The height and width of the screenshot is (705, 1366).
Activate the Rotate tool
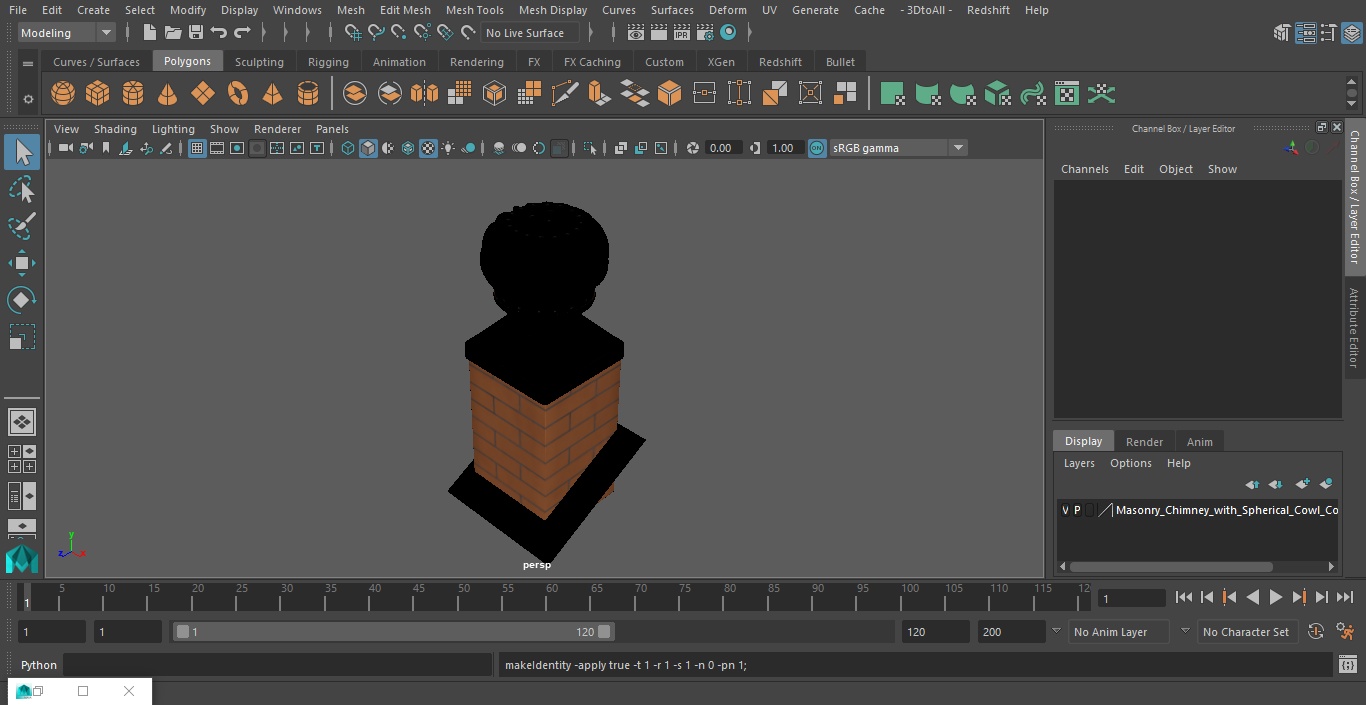pos(22,300)
